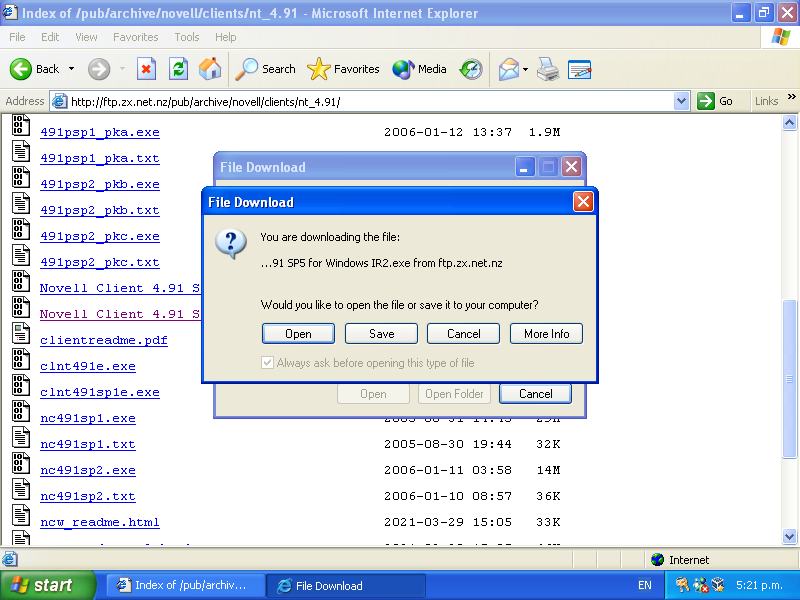Open the Address bar dropdown list
The width and height of the screenshot is (800, 600).
click(681, 101)
